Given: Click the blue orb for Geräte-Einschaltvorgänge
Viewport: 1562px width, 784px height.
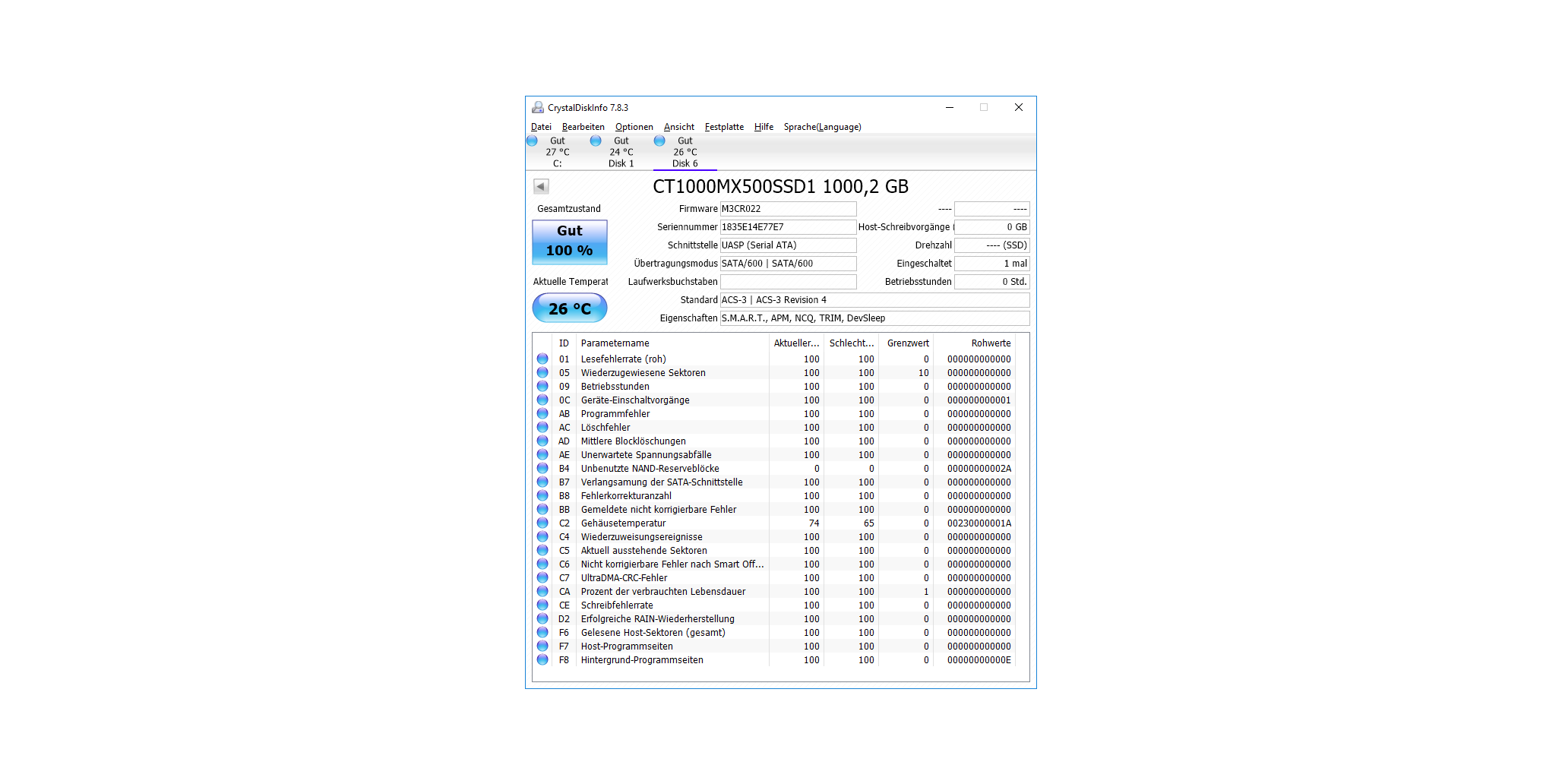Looking at the screenshot, I should (542, 400).
